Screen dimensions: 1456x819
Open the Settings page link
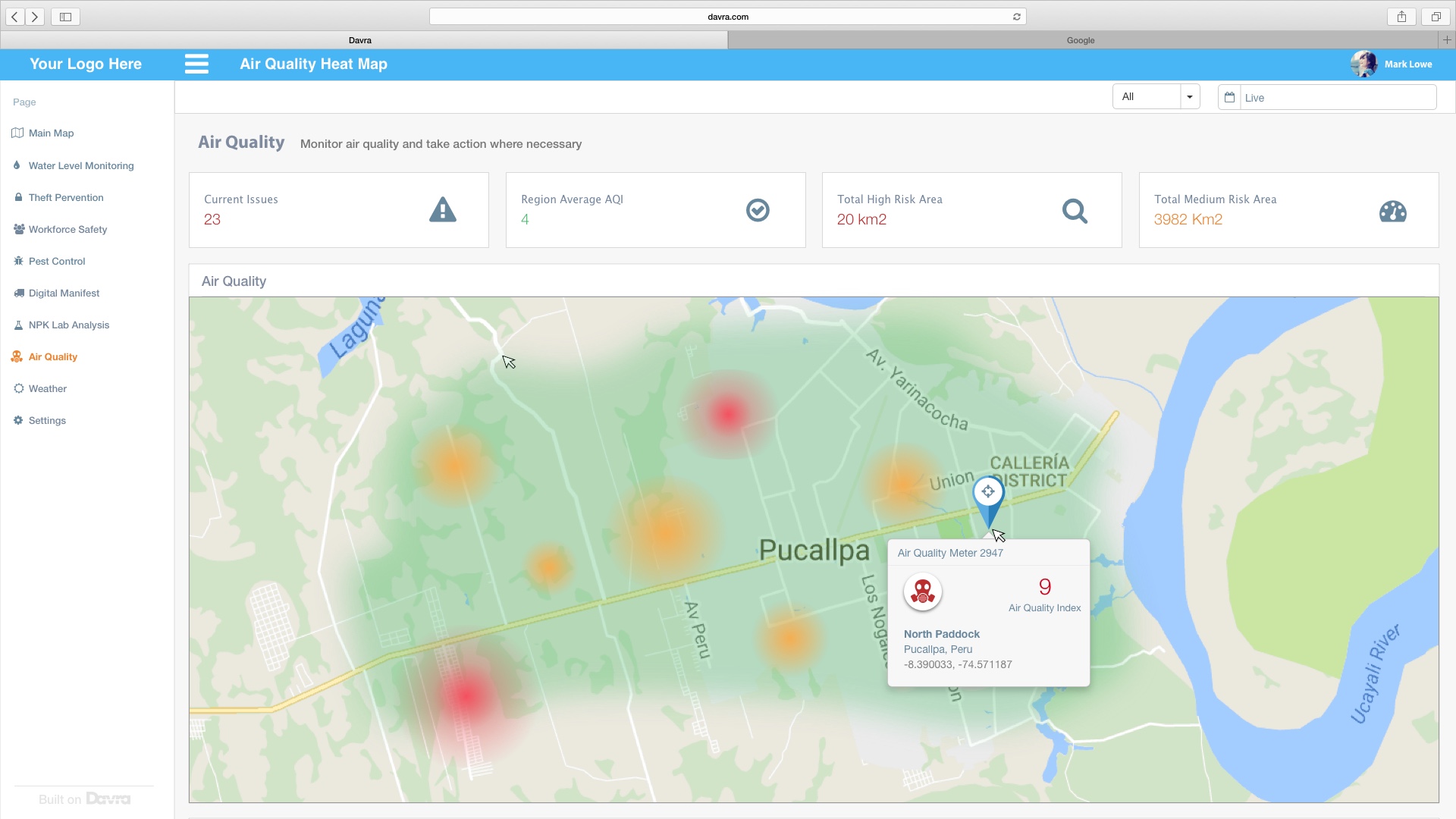[x=47, y=420]
